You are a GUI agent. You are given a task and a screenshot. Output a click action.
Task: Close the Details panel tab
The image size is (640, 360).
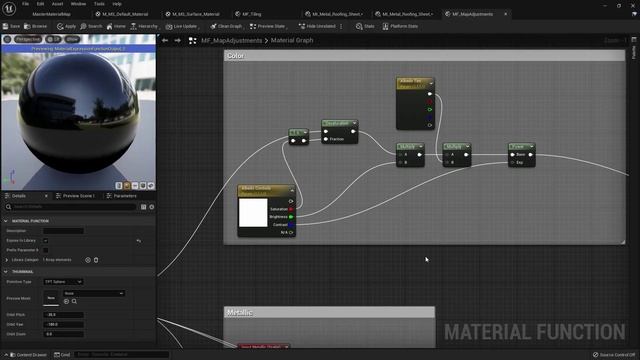tap(46, 196)
